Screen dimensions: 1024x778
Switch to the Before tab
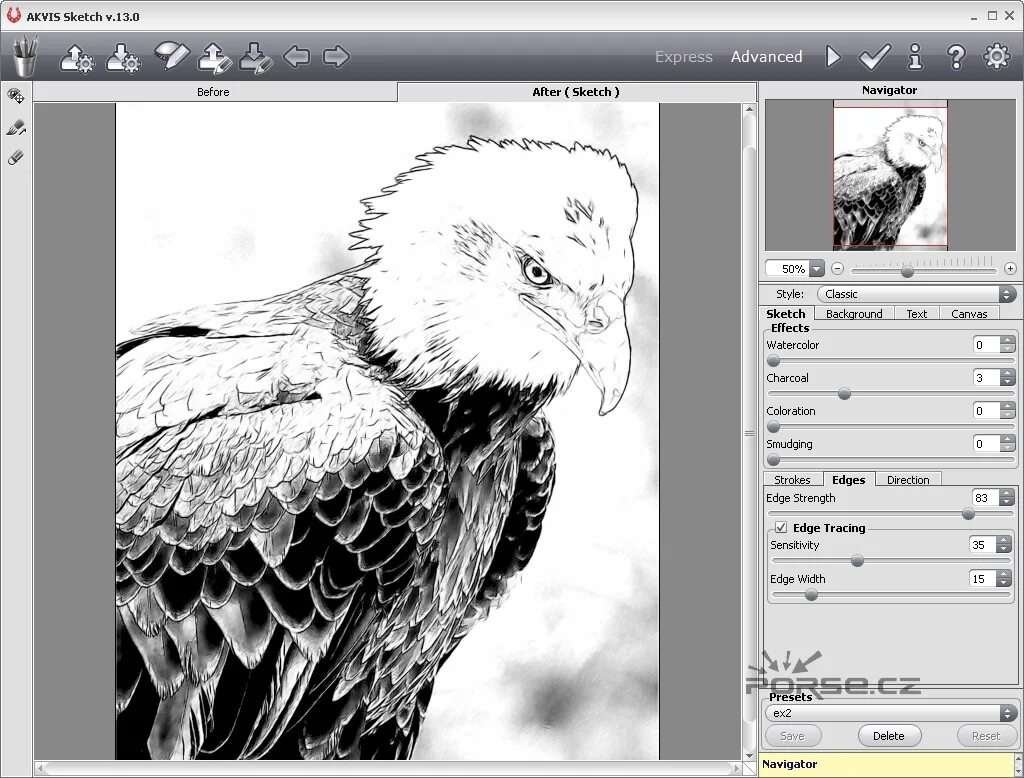click(213, 92)
